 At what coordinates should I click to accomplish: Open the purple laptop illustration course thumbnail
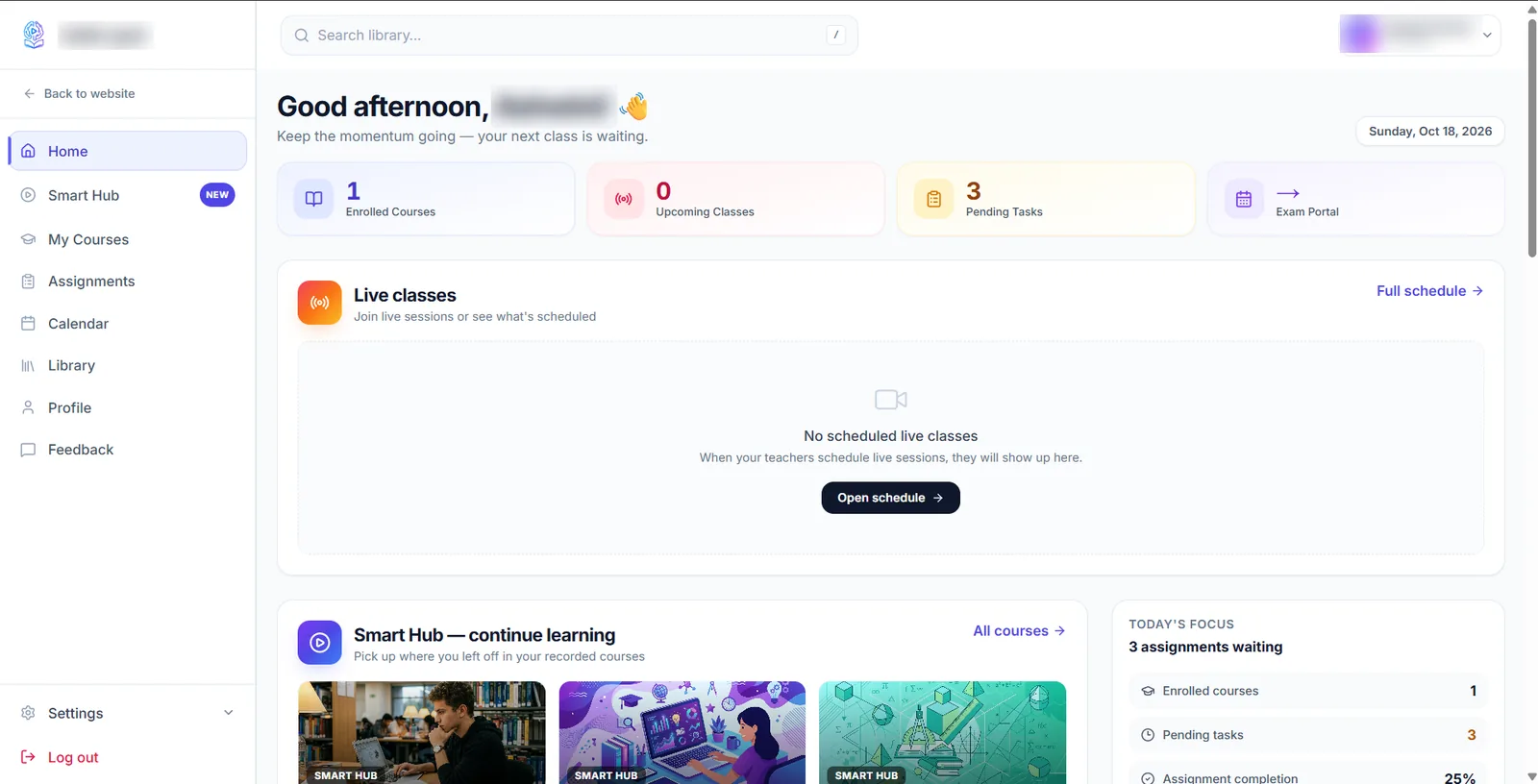click(682, 733)
